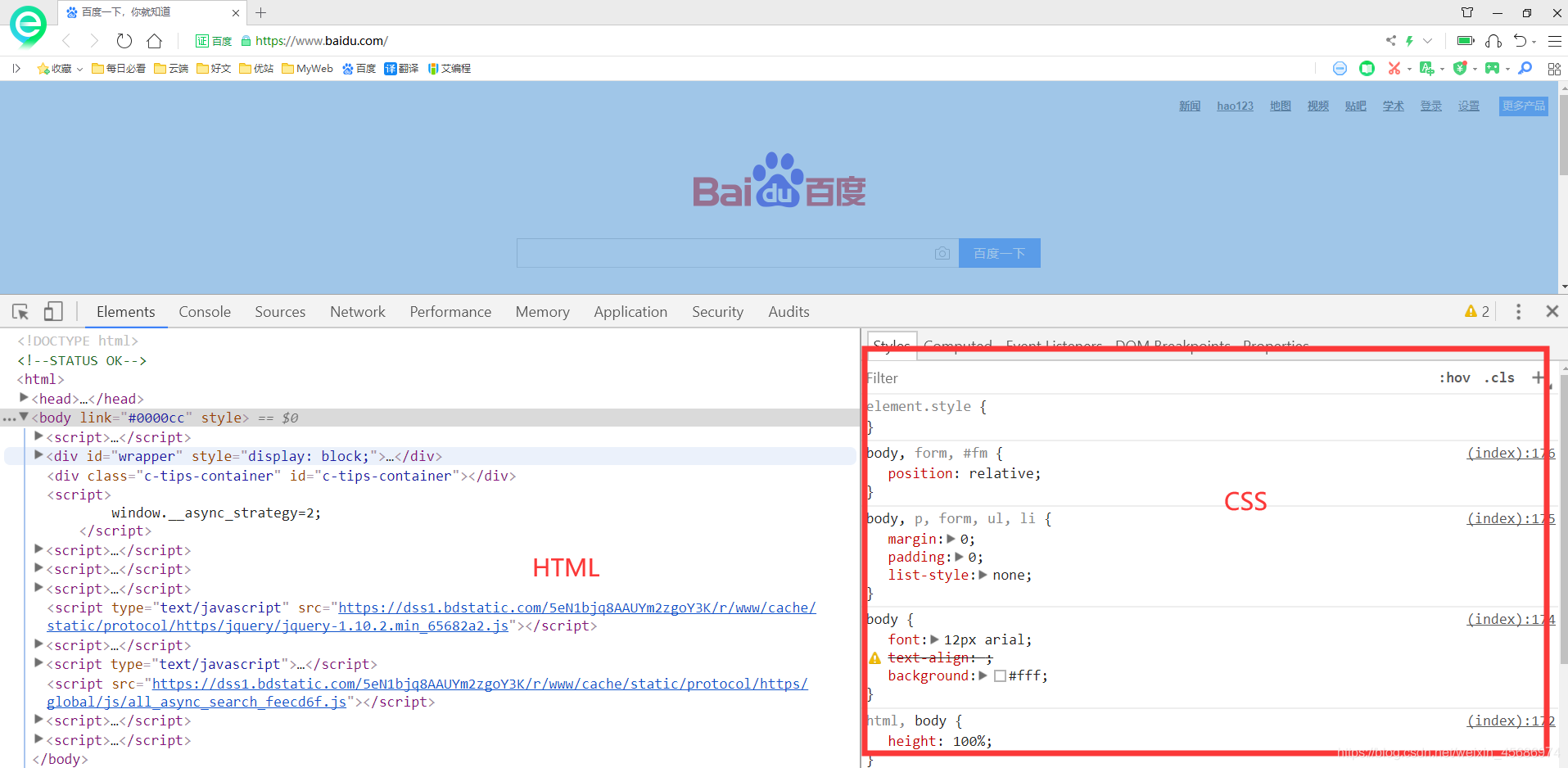The width and height of the screenshot is (1568, 768).
Task: Activate the DevTools element inspector icon
Action: (x=20, y=312)
